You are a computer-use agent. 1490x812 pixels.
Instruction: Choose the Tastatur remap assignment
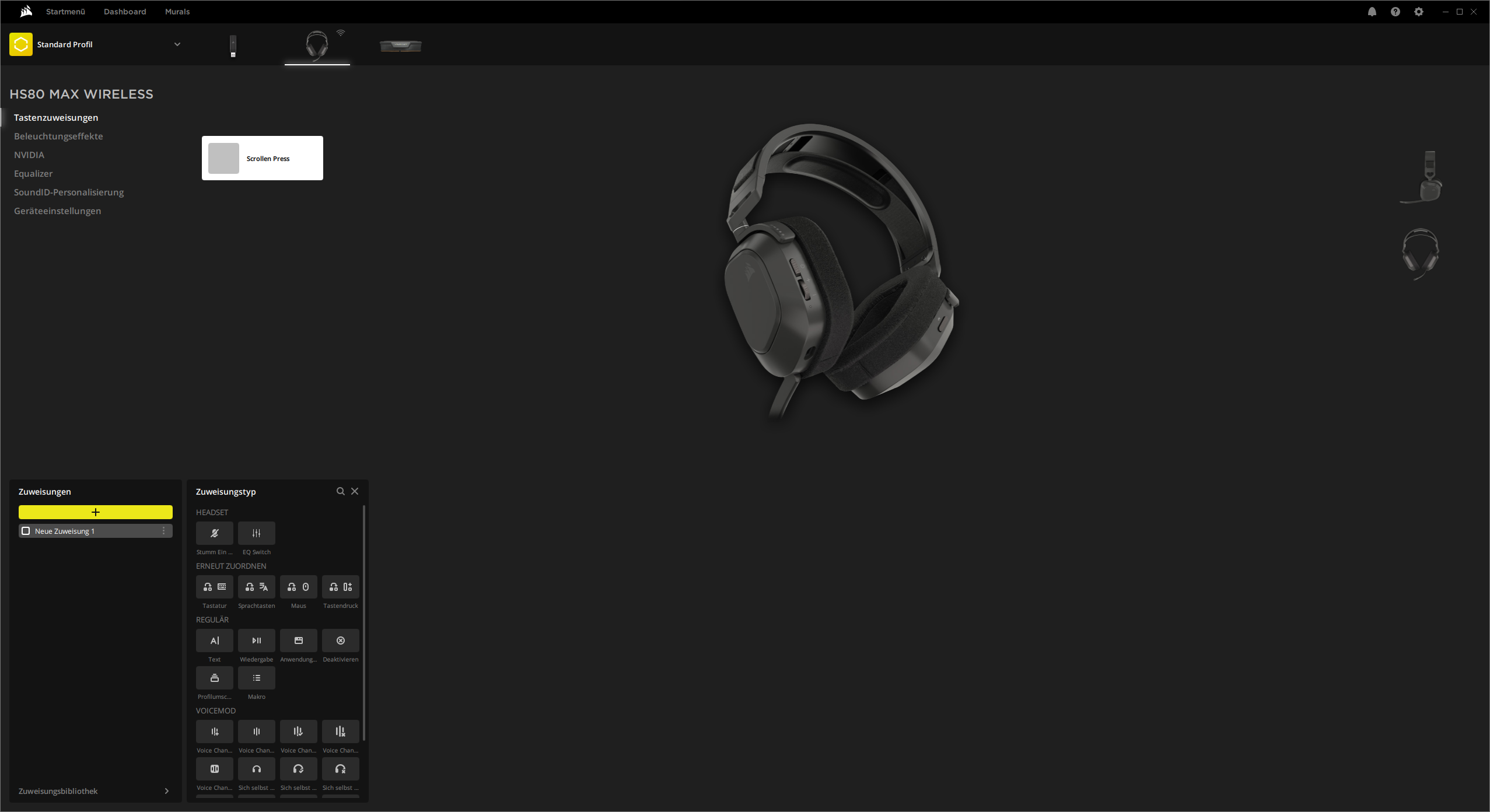[214, 587]
